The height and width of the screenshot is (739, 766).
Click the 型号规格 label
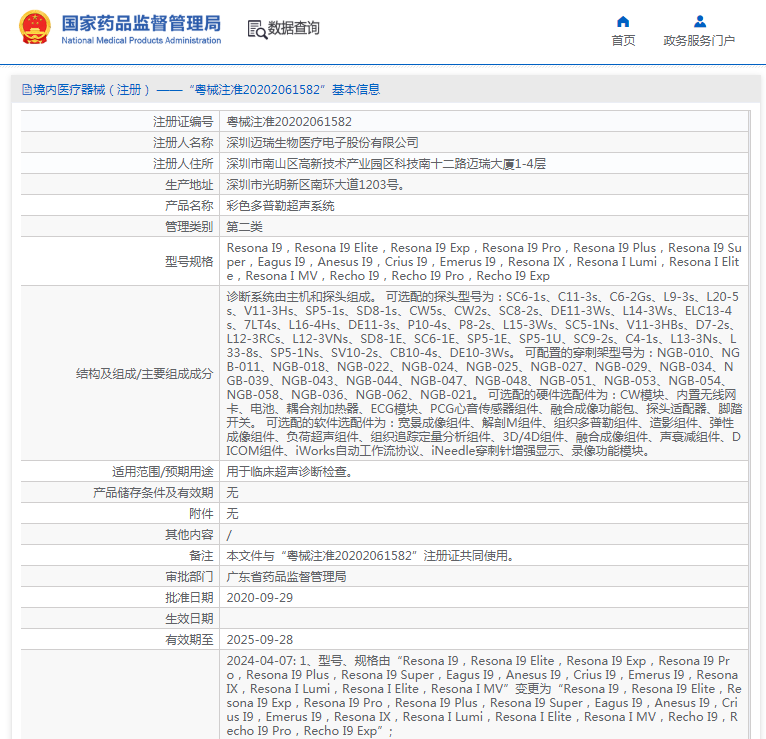coord(189,262)
